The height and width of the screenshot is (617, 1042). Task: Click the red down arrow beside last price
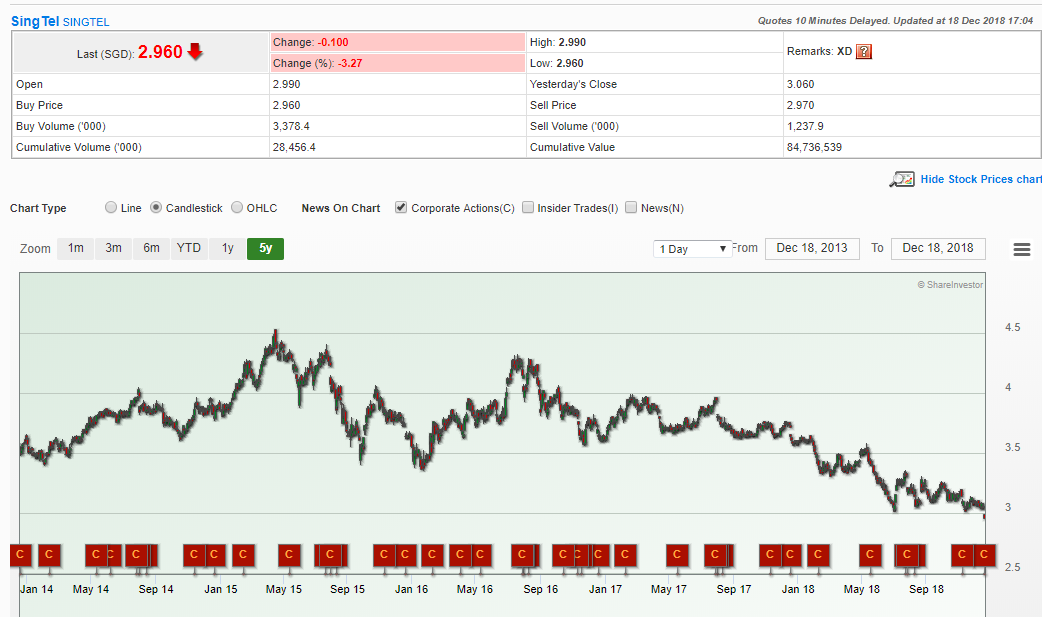(196, 52)
